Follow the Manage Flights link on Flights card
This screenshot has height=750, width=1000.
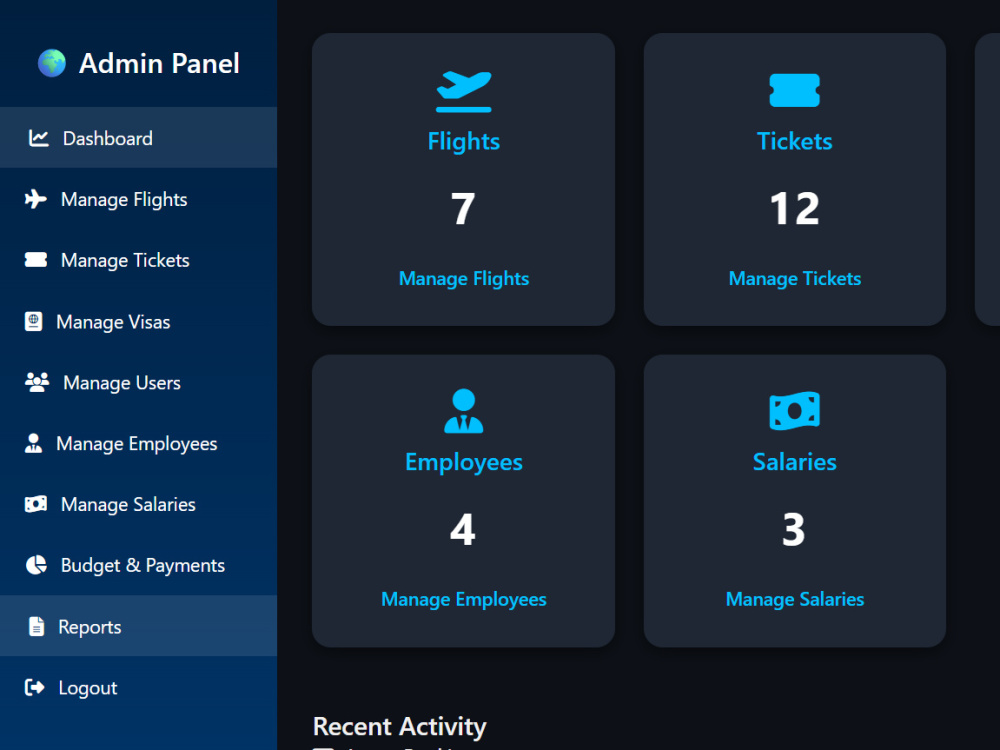[464, 279]
